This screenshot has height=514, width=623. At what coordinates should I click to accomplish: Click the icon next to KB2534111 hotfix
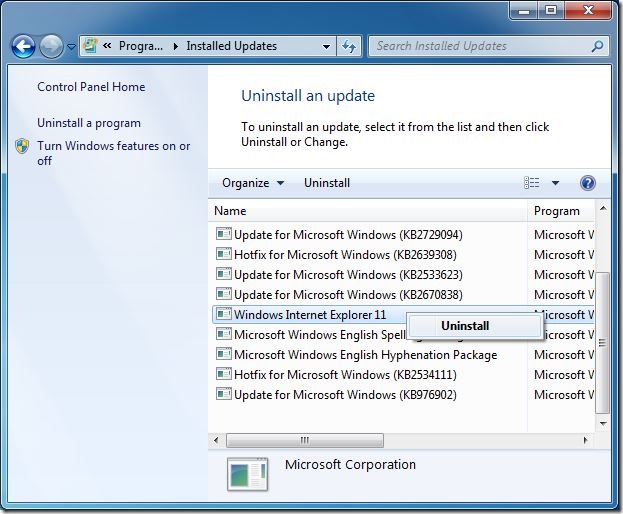[x=224, y=373]
